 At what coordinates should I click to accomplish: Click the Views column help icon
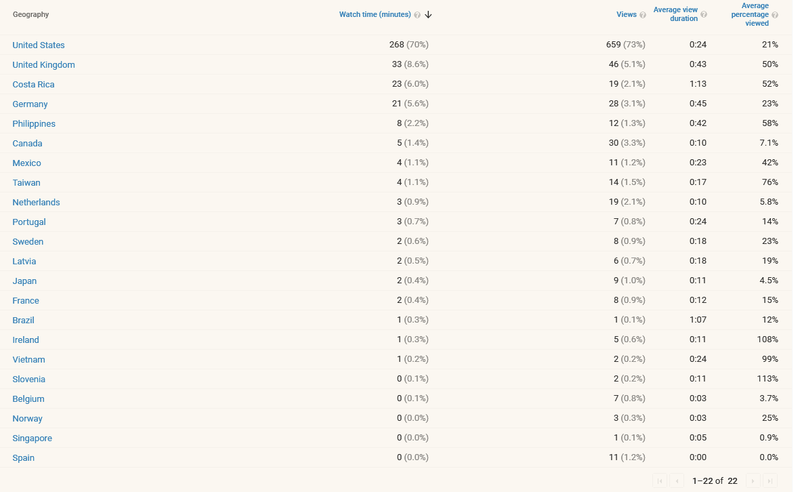point(643,15)
